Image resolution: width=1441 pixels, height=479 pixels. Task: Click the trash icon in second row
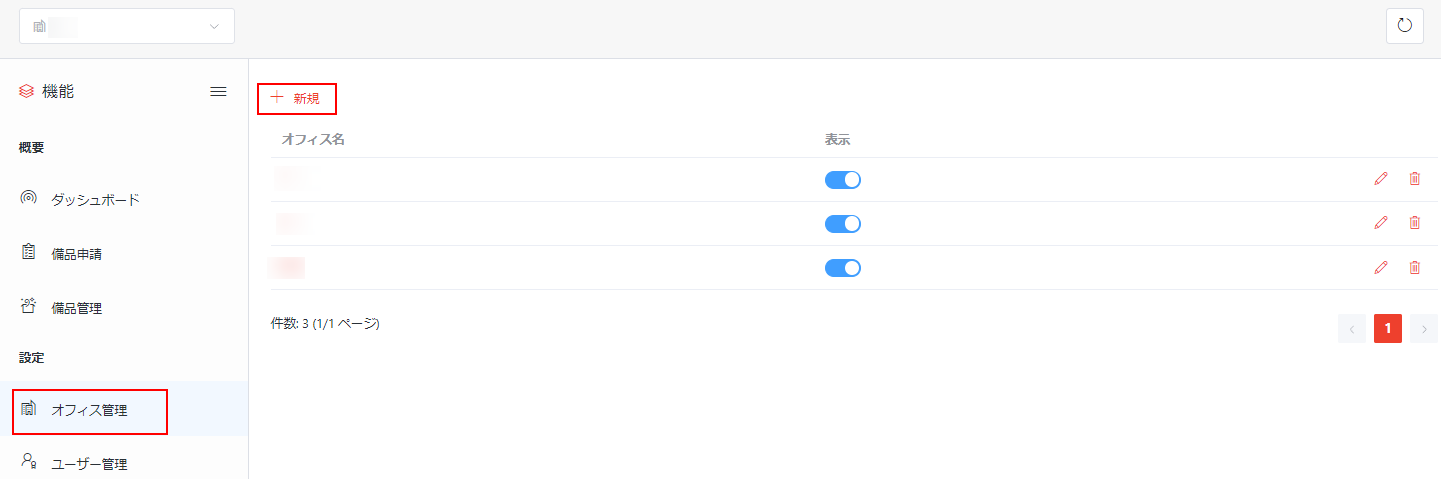tap(1414, 223)
